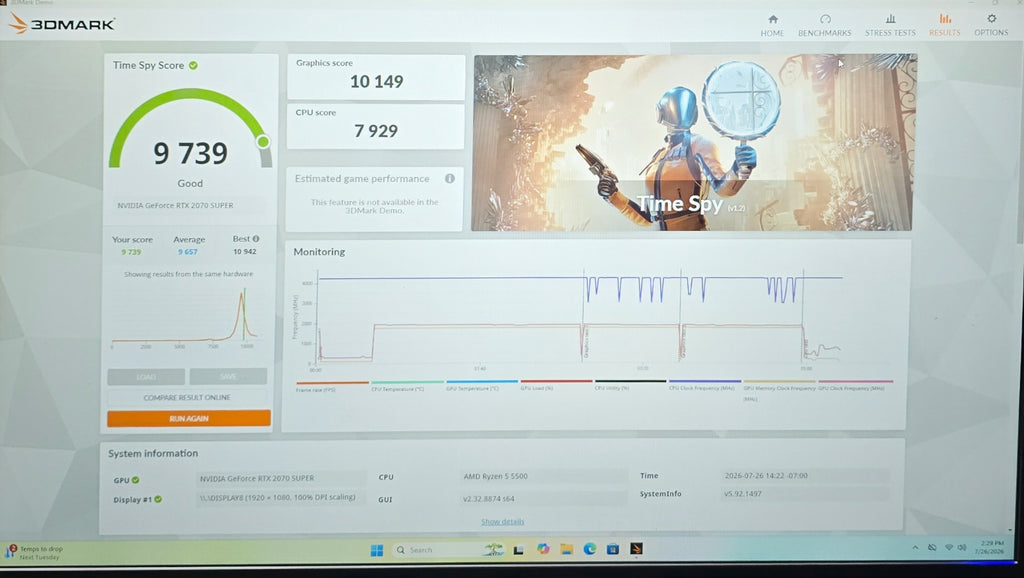Image resolution: width=1024 pixels, height=578 pixels.
Task: Click the Run Again button
Action: (x=189, y=419)
